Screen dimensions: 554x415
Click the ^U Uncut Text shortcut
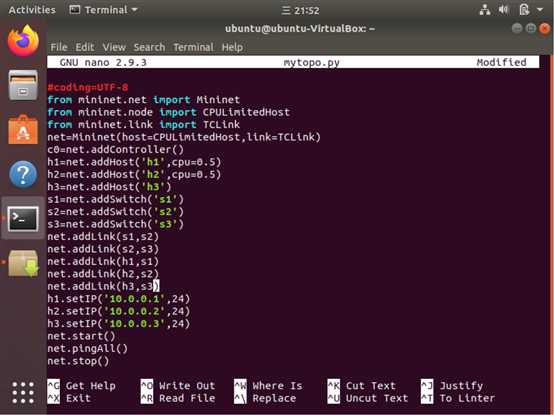pos(368,398)
